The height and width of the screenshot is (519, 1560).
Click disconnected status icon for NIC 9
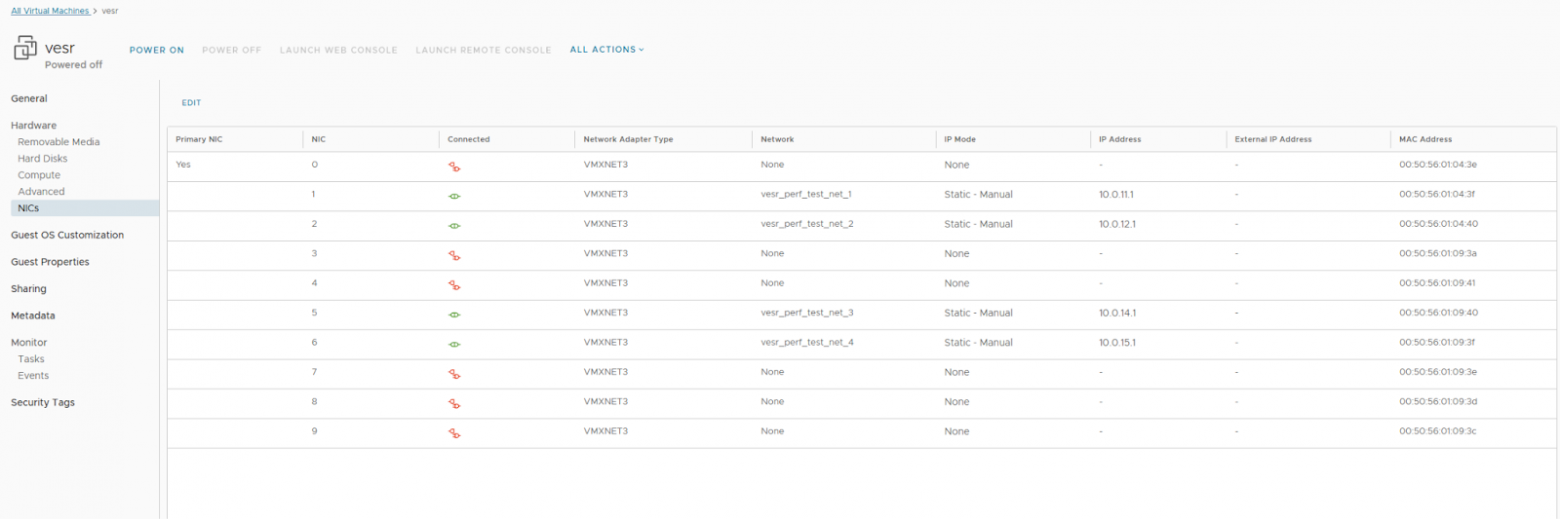(454, 433)
